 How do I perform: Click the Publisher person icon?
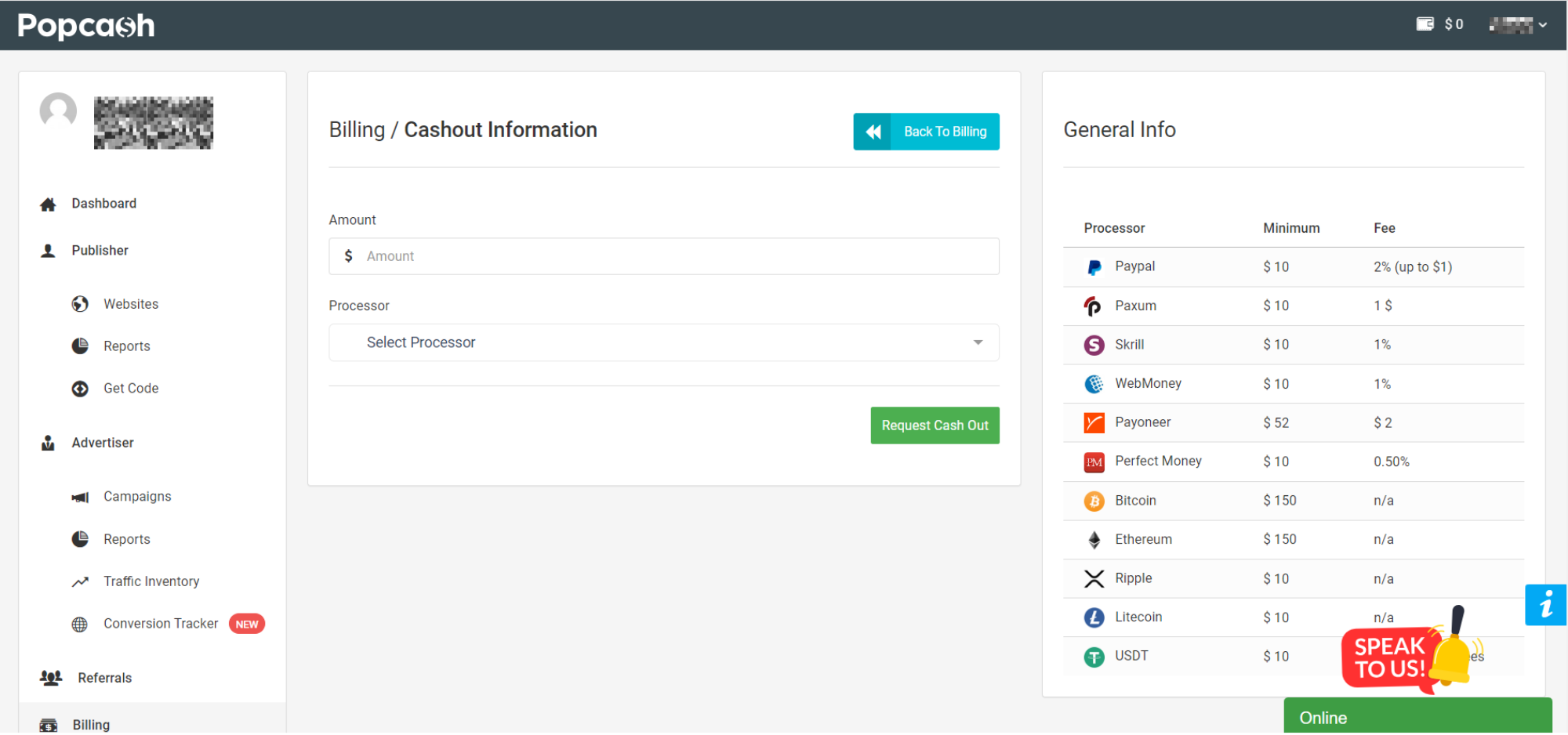(x=48, y=251)
